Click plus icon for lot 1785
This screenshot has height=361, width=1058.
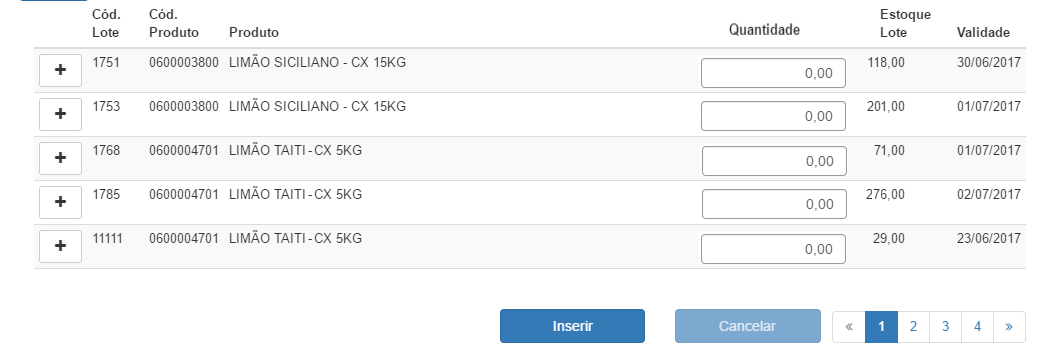tap(61, 202)
